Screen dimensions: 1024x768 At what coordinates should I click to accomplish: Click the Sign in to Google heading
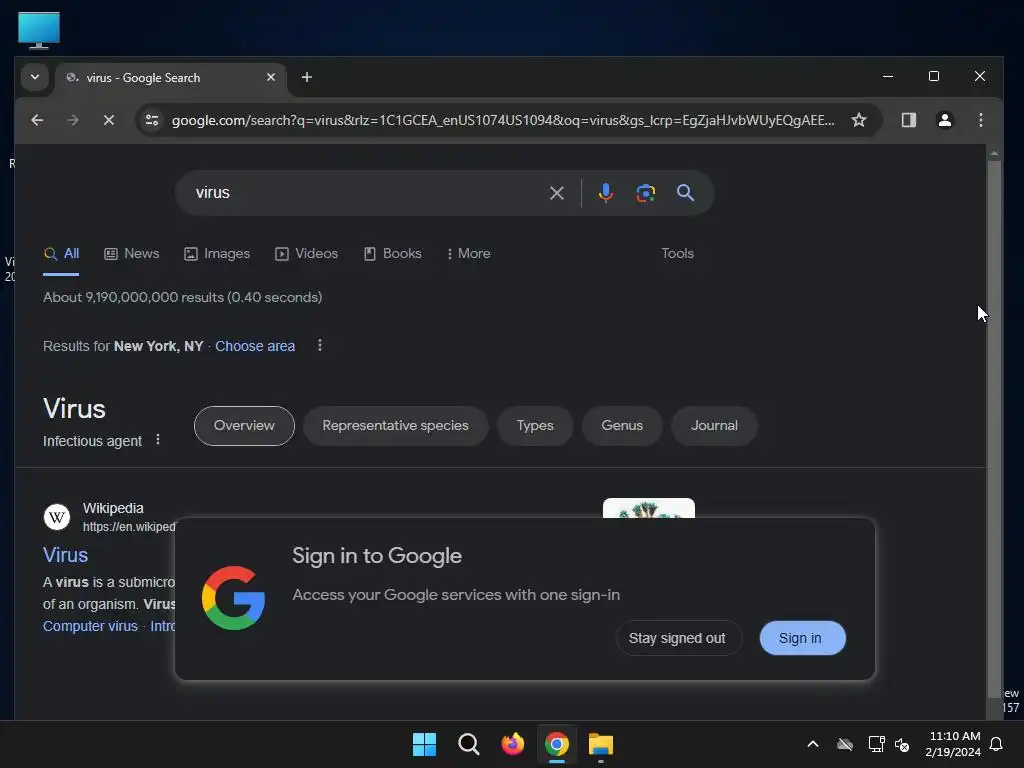point(377,556)
